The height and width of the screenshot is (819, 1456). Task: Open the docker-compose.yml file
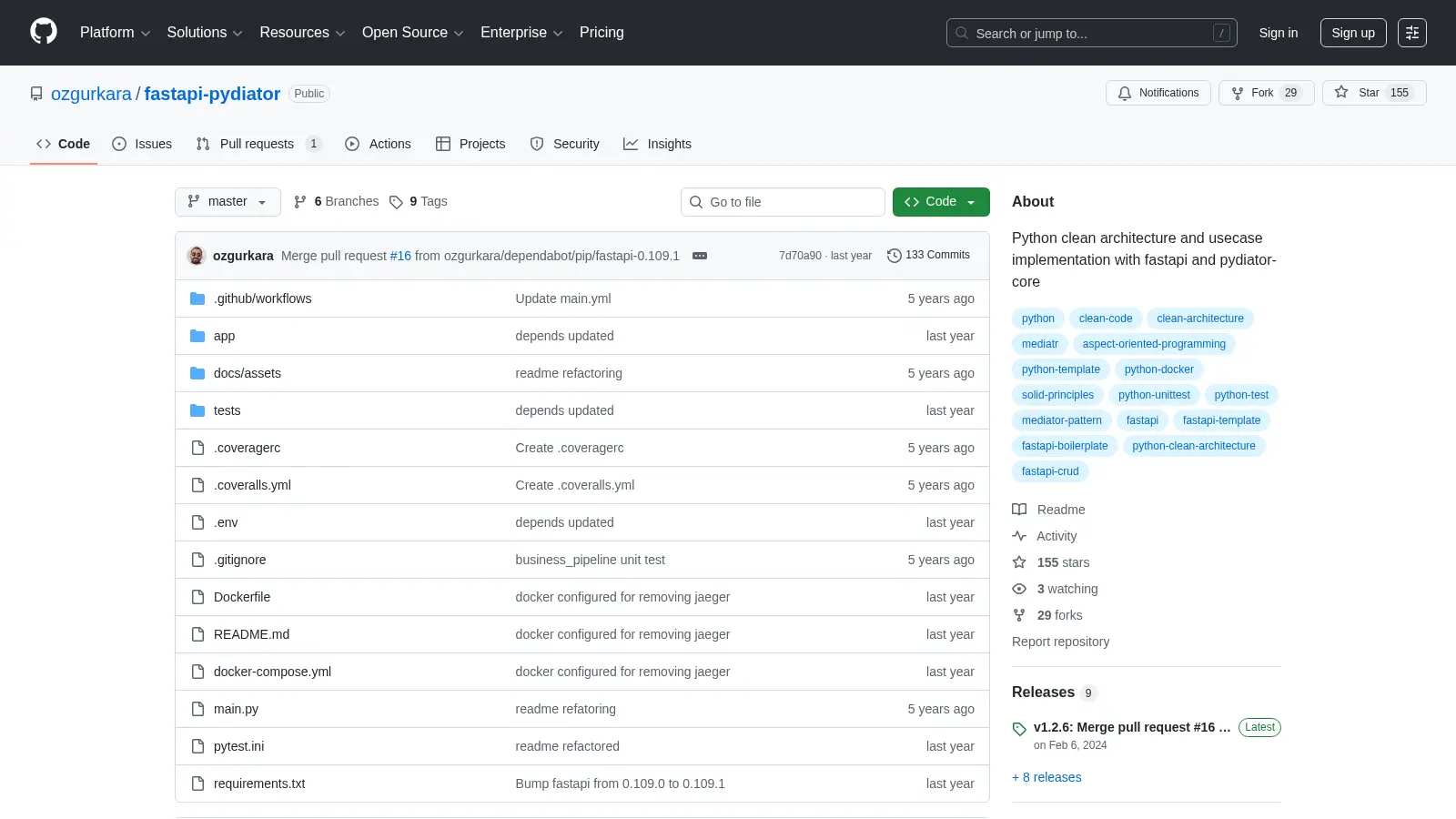[272, 672]
